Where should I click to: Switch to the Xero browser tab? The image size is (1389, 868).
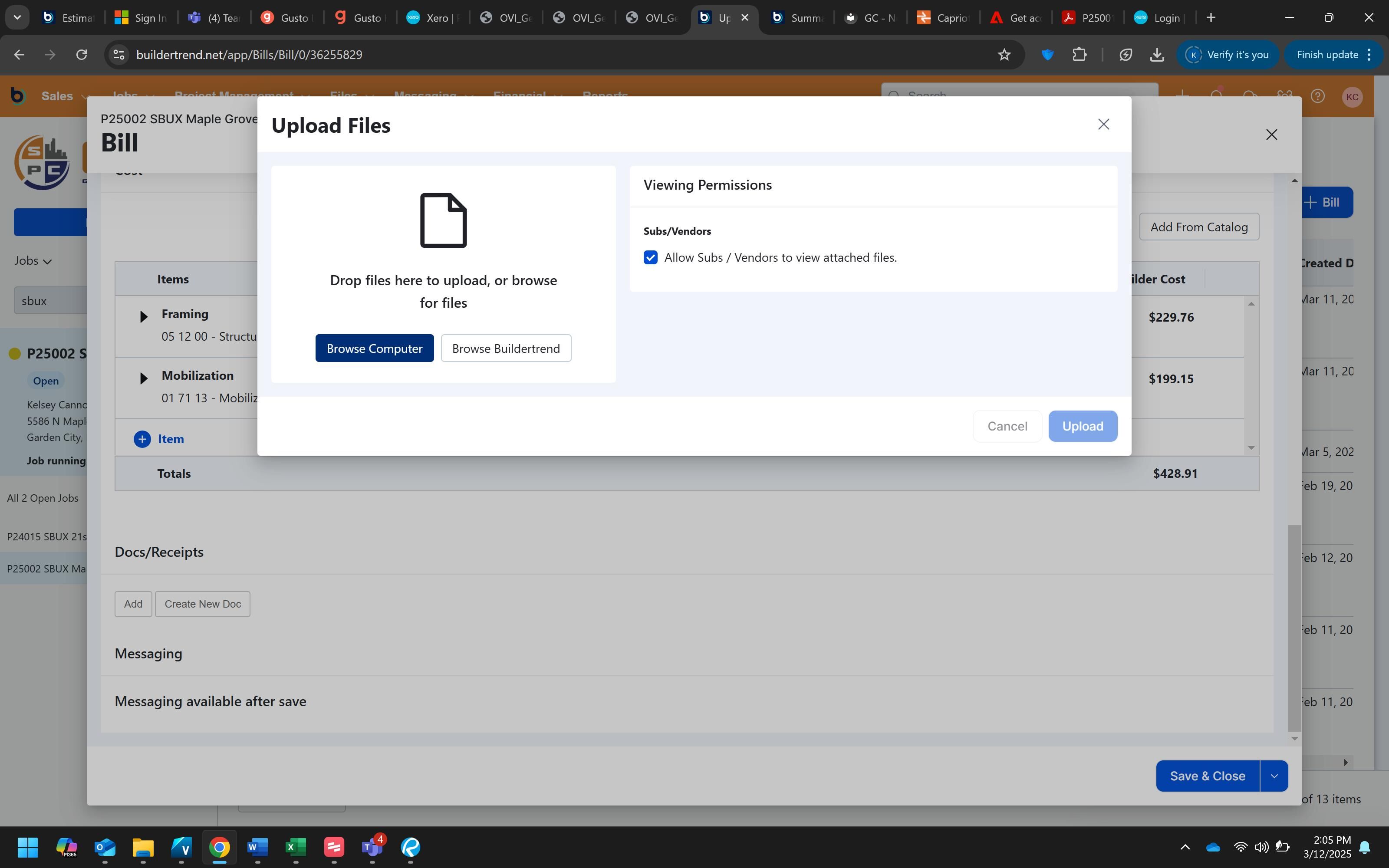(x=432, y=18)
